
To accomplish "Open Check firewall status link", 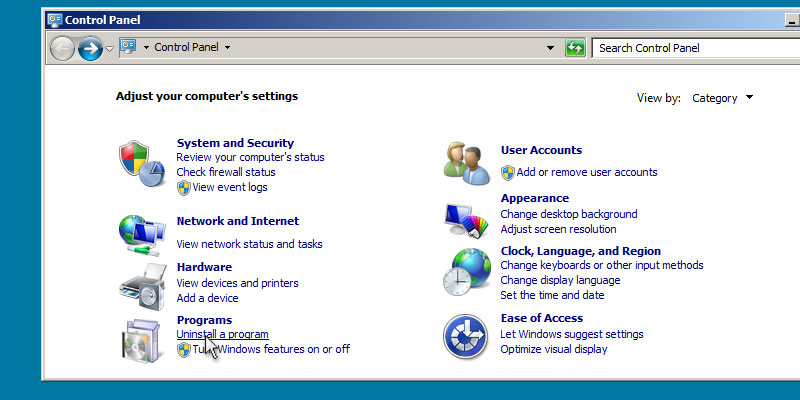I will coord(225,172).
